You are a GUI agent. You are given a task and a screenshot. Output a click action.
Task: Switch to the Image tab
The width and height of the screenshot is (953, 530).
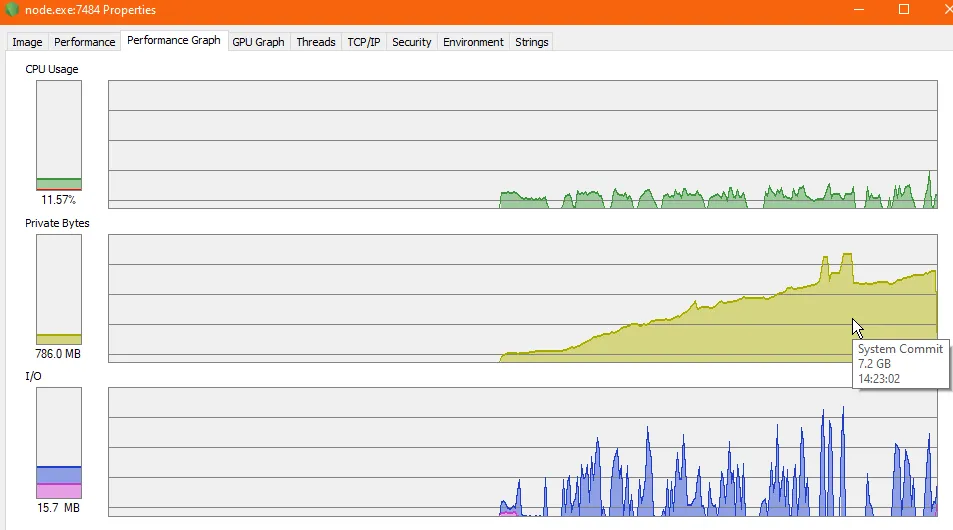[x=27, y=42]
